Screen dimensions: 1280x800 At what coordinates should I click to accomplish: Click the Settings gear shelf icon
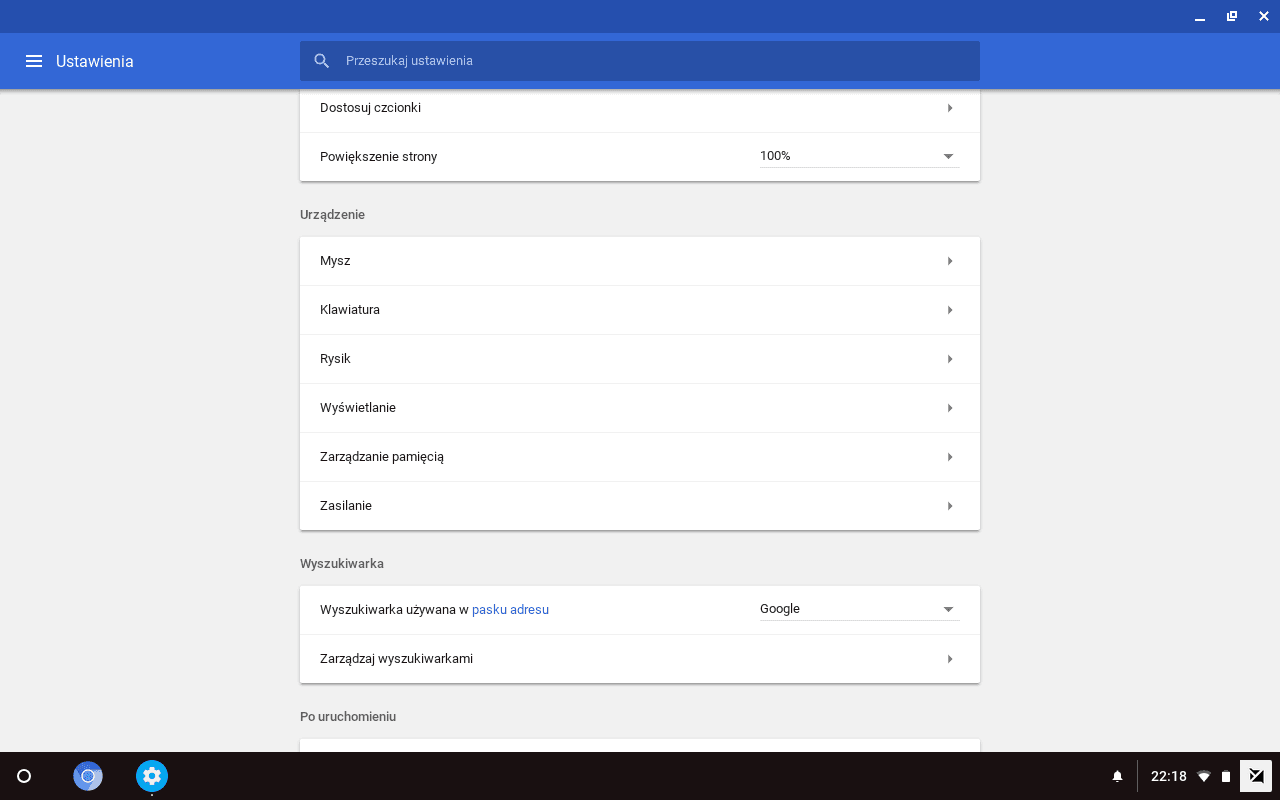pos(152,776)
